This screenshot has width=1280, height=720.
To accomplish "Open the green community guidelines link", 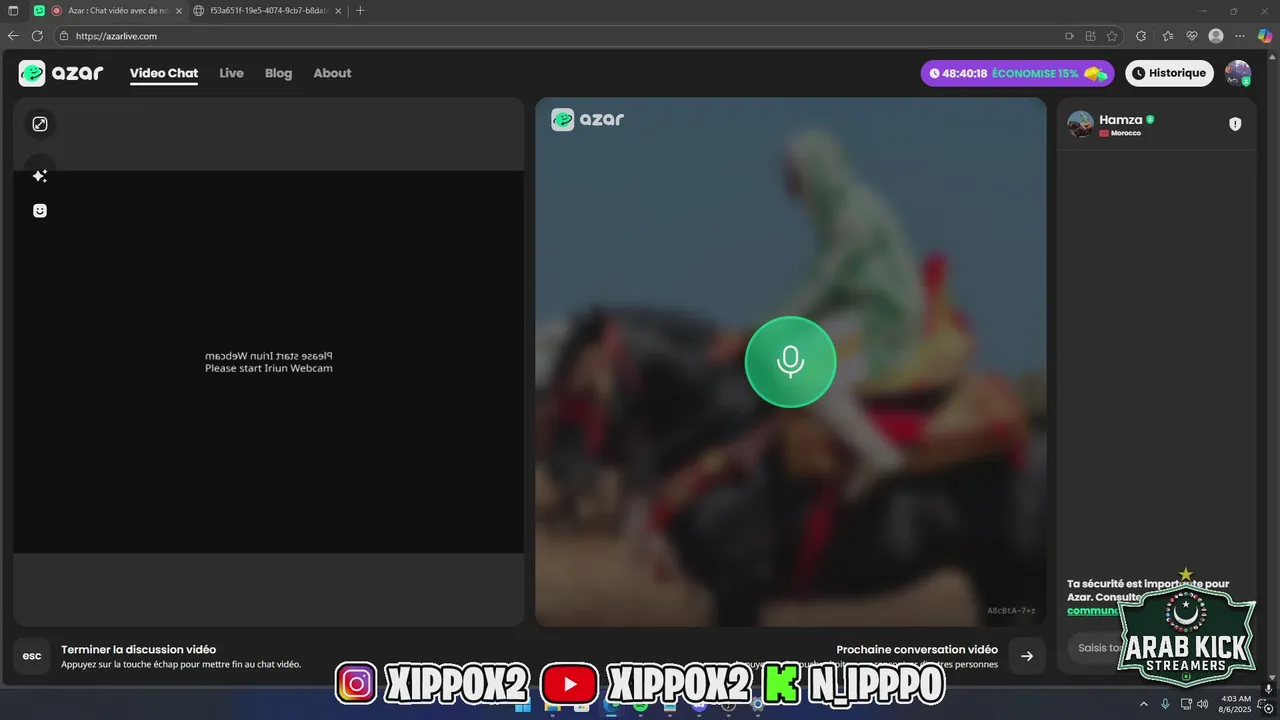I will coord(1092,610).
